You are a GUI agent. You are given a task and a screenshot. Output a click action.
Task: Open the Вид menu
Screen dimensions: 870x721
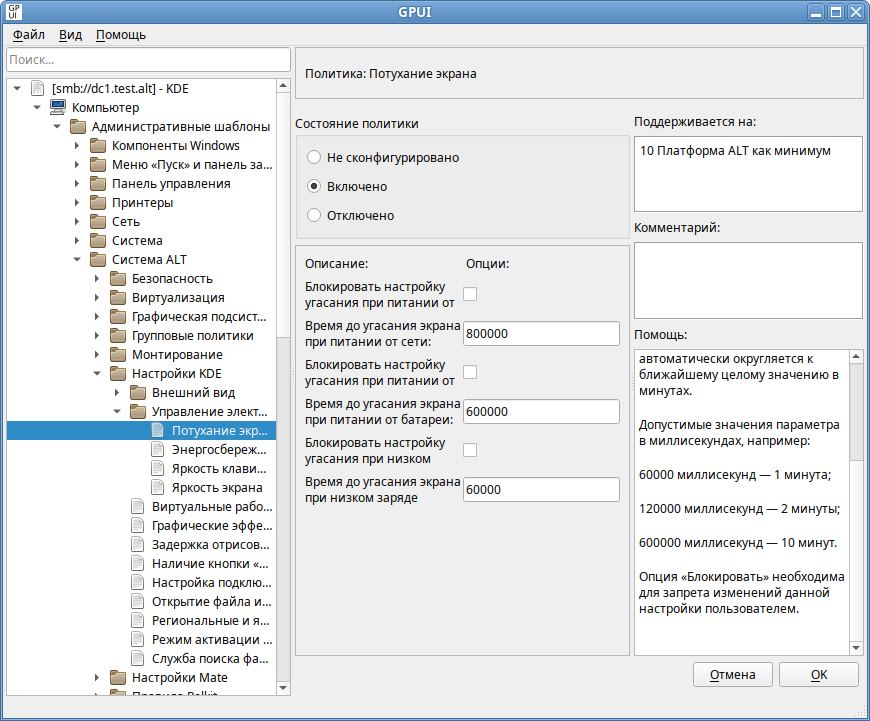[x=70, y=34]
